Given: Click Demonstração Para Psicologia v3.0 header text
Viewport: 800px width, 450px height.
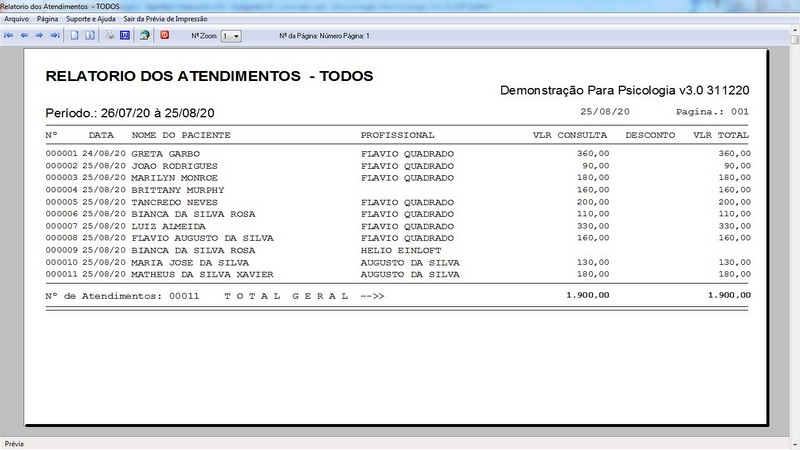Looking at the screenshot, I should coord(624,91).
